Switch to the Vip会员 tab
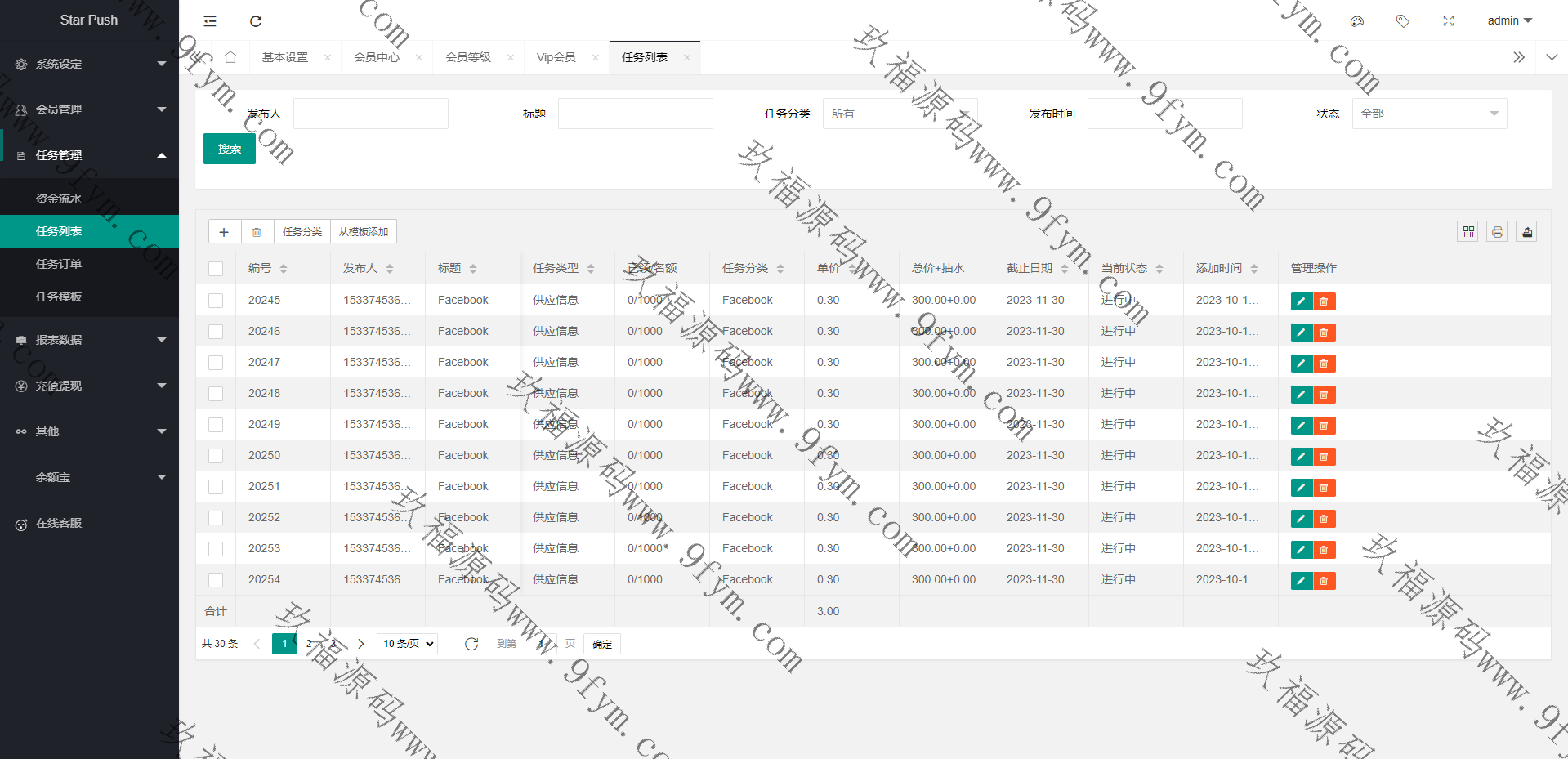Image resolution: width=1568 pixels, height=759 pixels. tap(556, 57)
